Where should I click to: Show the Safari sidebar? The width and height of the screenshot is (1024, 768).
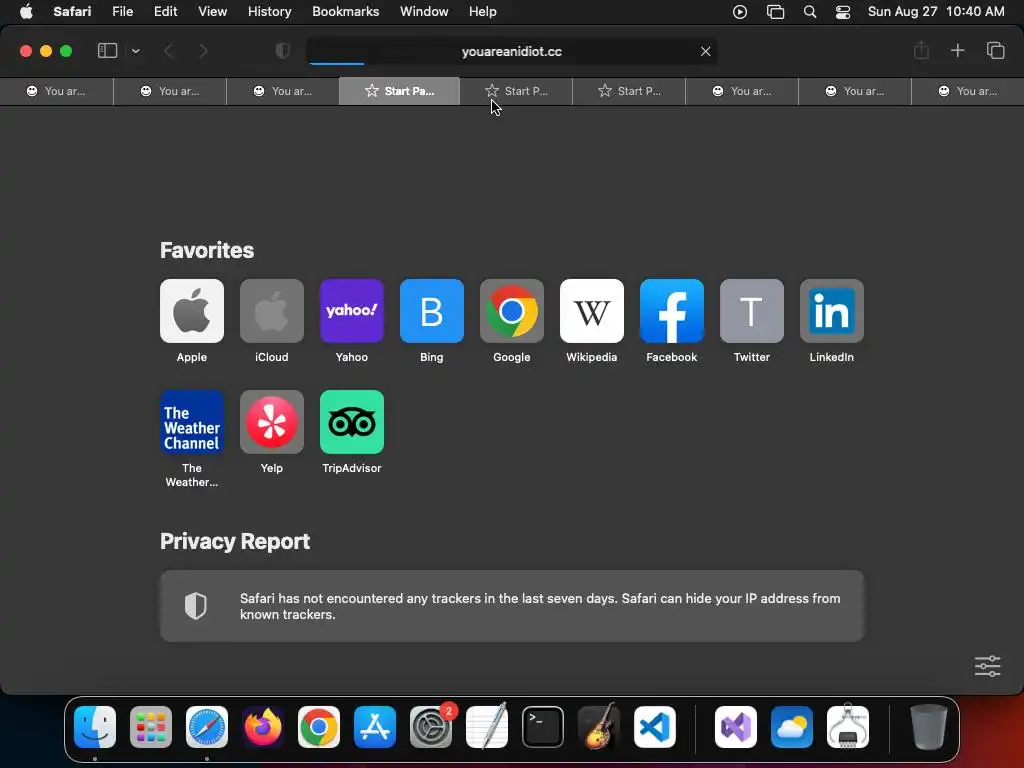point(107,51)
